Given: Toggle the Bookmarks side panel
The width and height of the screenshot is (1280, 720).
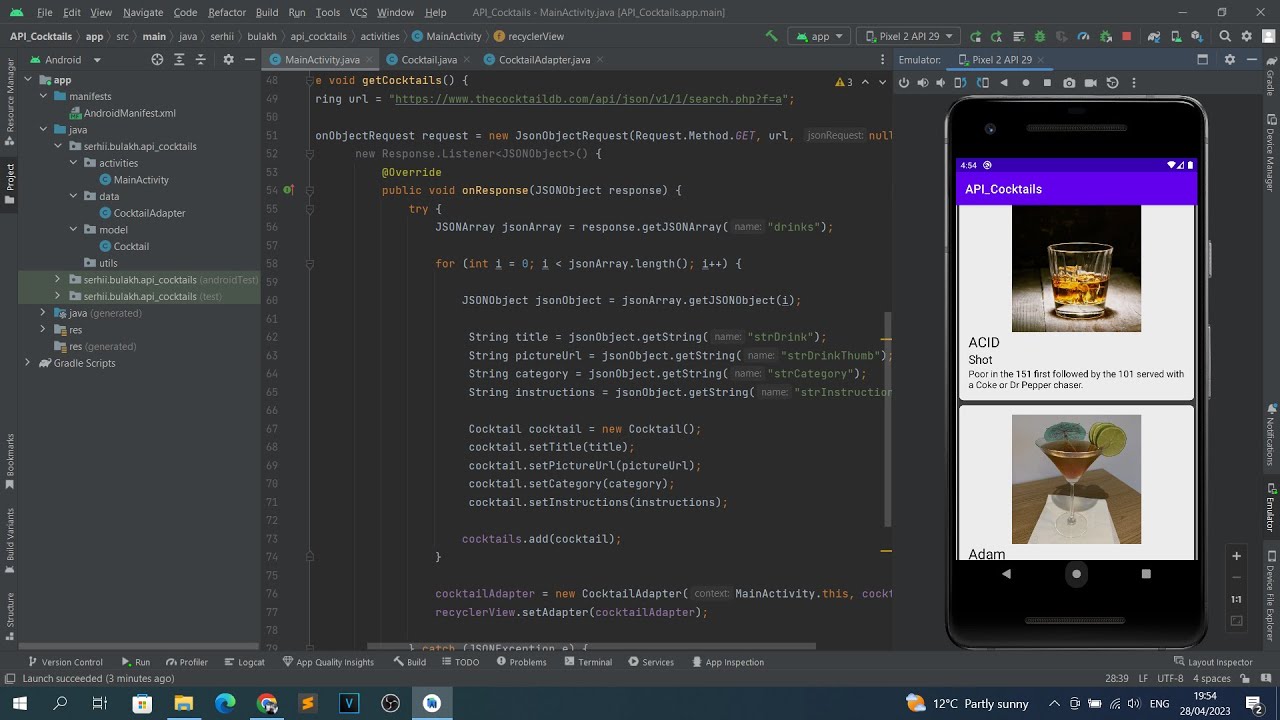Looking at the screenshot, I should 10,461.
